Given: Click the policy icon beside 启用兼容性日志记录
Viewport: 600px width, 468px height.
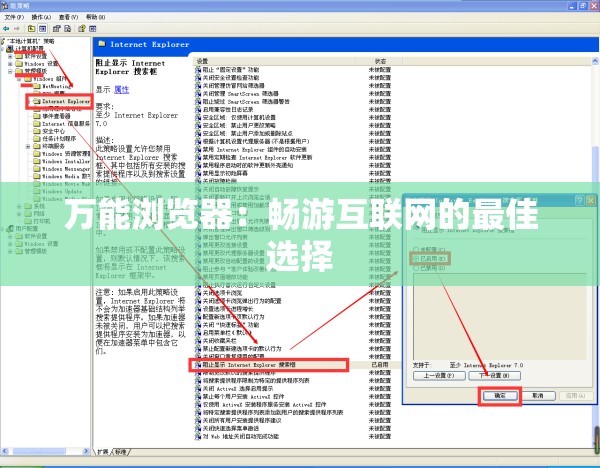Looking at the screenshot, I should (198, 109).
